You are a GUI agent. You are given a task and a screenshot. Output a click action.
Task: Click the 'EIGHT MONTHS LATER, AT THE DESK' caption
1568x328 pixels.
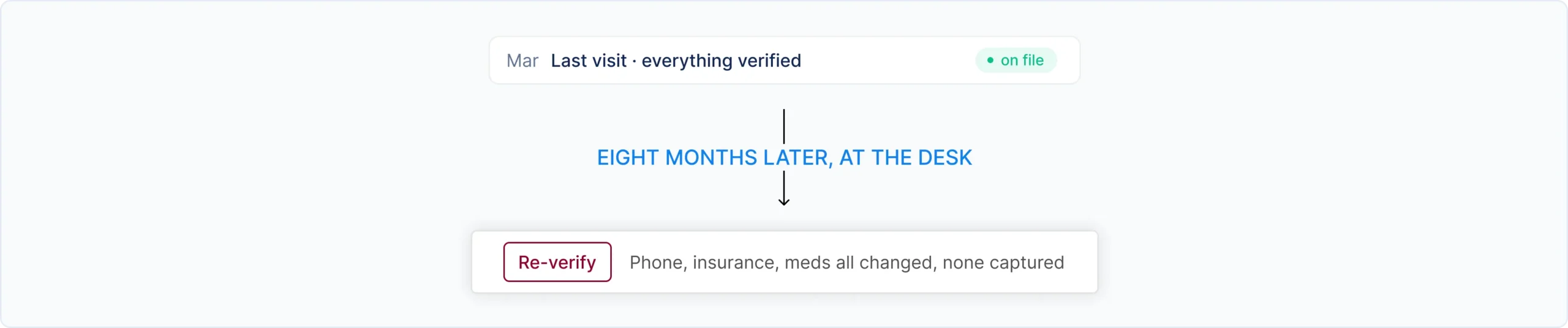pyautogui.click(x=785, y=157)
